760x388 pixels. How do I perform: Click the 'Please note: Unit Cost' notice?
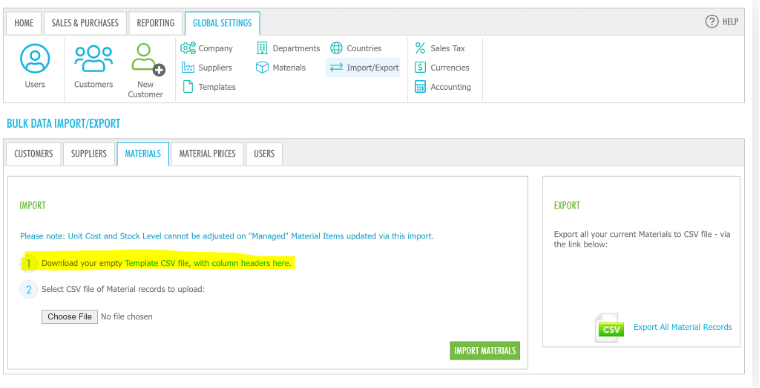pyautogui.click(x=227, y=236)
